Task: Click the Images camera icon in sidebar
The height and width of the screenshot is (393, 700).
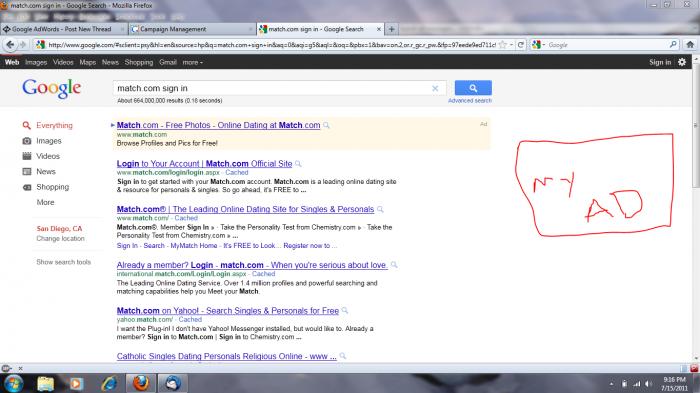Action: (x=27, y=141)
